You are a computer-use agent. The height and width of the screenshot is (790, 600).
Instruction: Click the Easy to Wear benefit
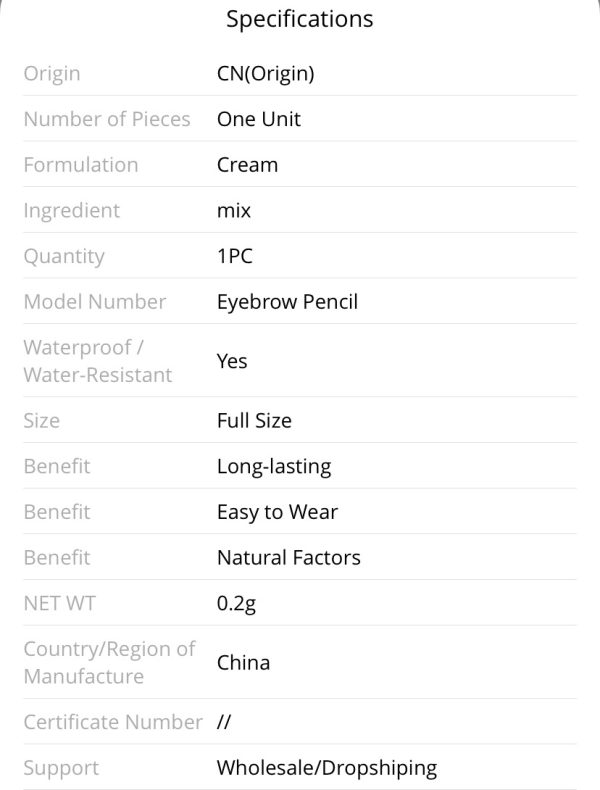coord(277,512)
